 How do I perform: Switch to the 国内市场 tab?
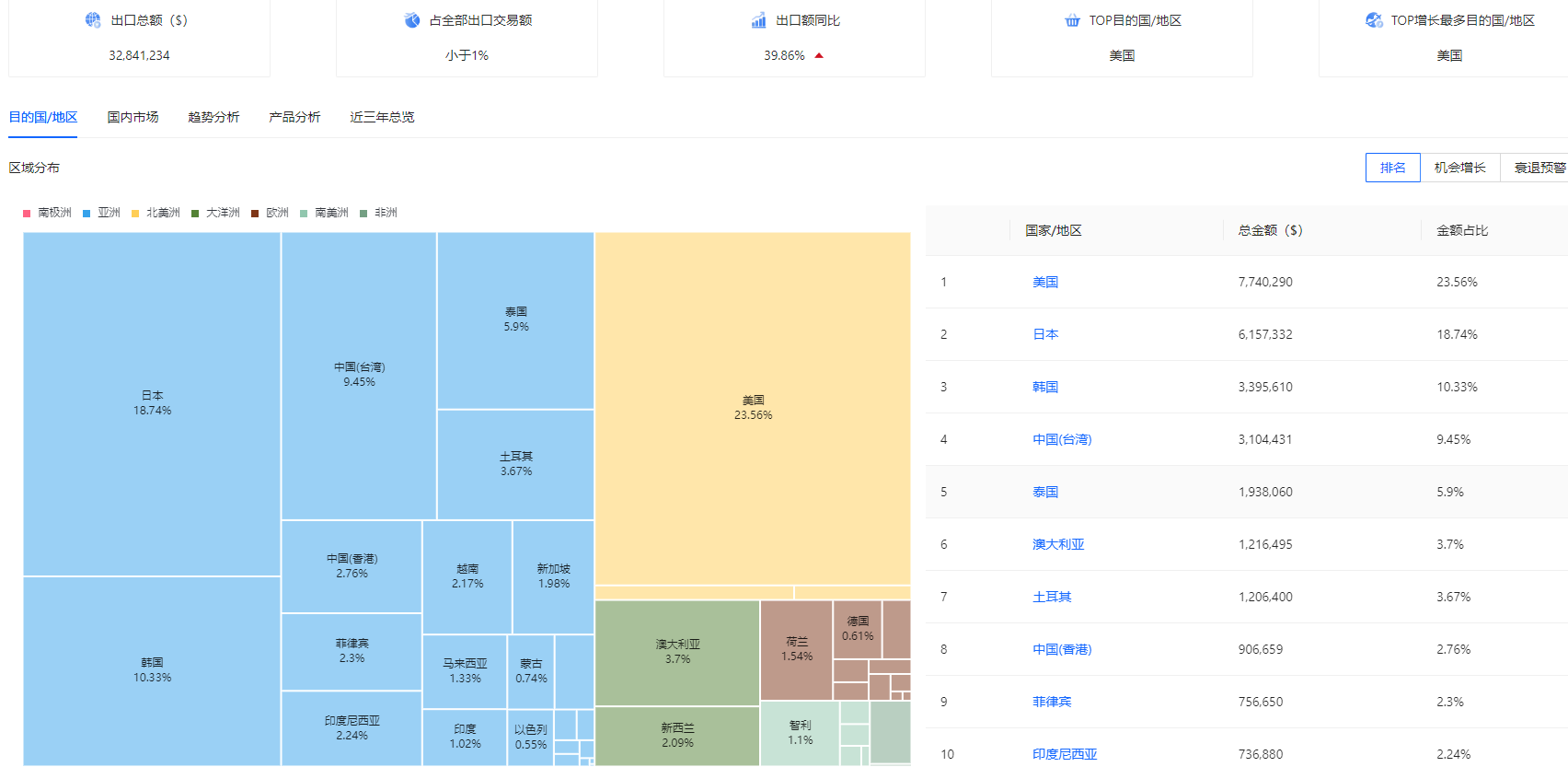point(133,117)
